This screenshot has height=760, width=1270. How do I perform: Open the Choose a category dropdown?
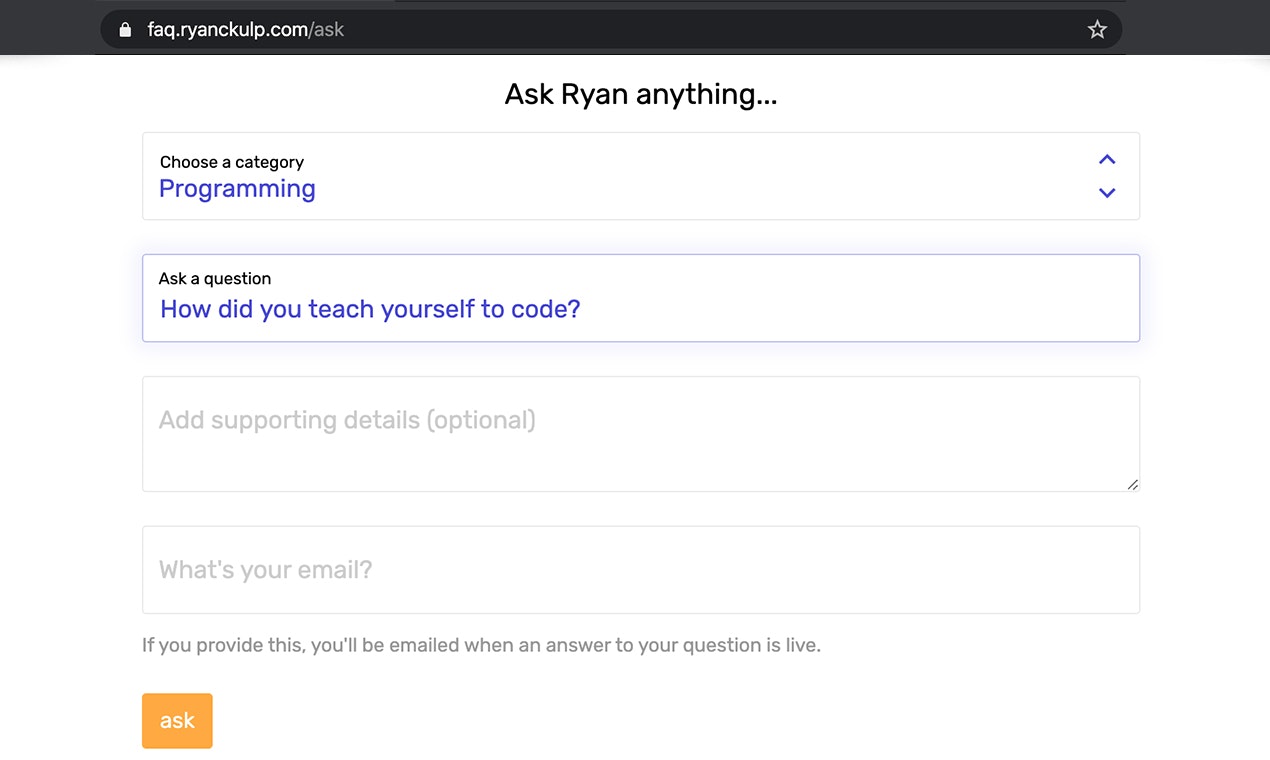click(x=640, y=176)
